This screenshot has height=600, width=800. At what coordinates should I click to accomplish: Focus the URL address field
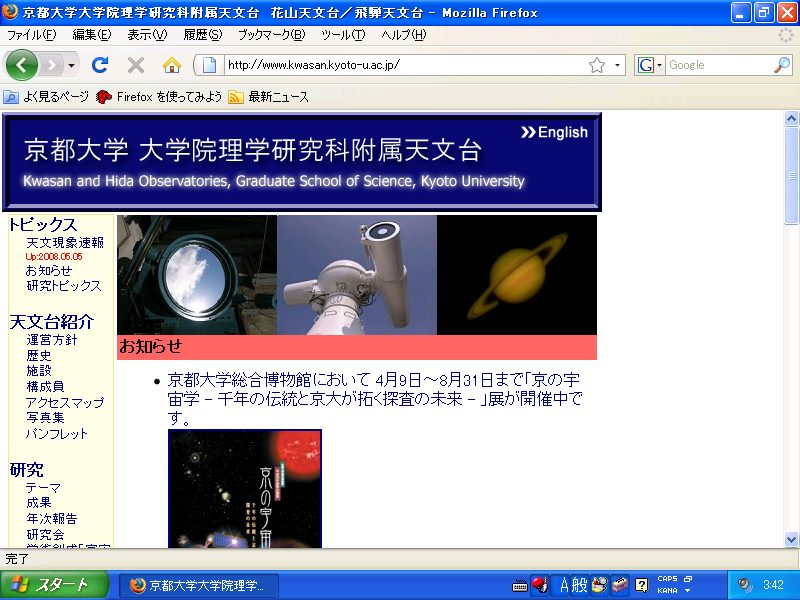tap(406, 65)
